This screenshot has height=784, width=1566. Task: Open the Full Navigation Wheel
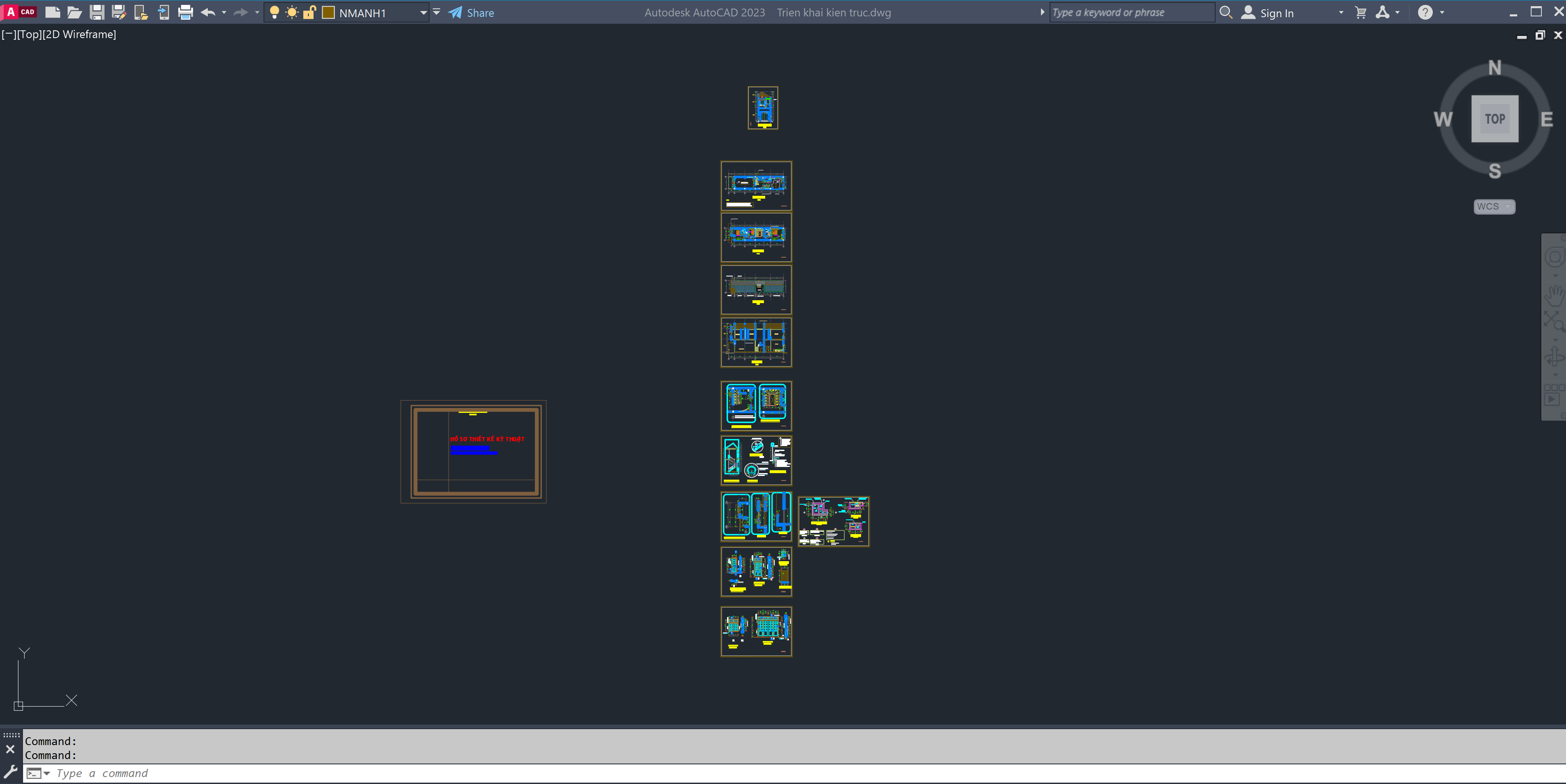point(1555,258)
